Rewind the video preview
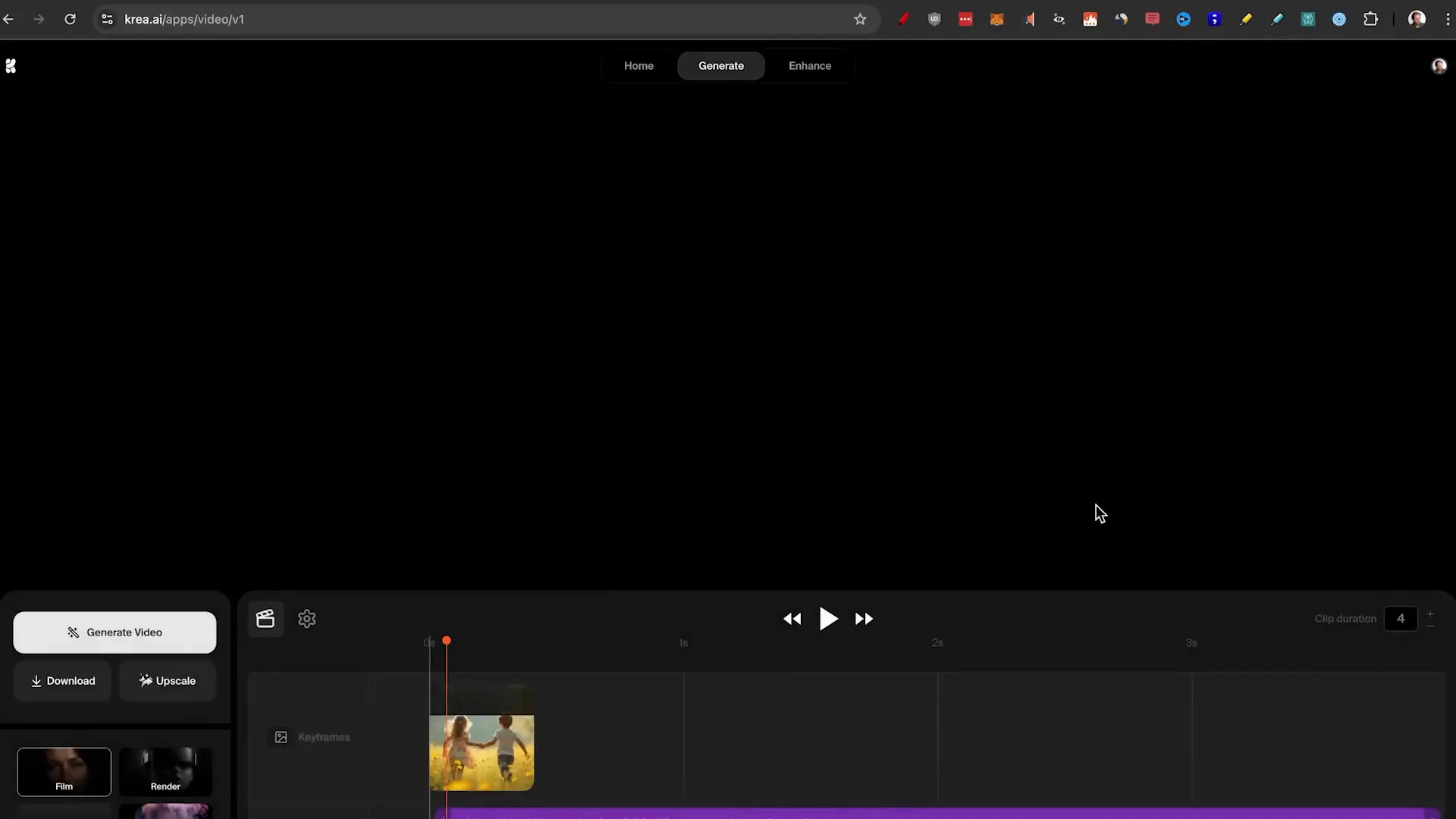1456x819 pixels. pyautogui.click(x=792, y=619)
